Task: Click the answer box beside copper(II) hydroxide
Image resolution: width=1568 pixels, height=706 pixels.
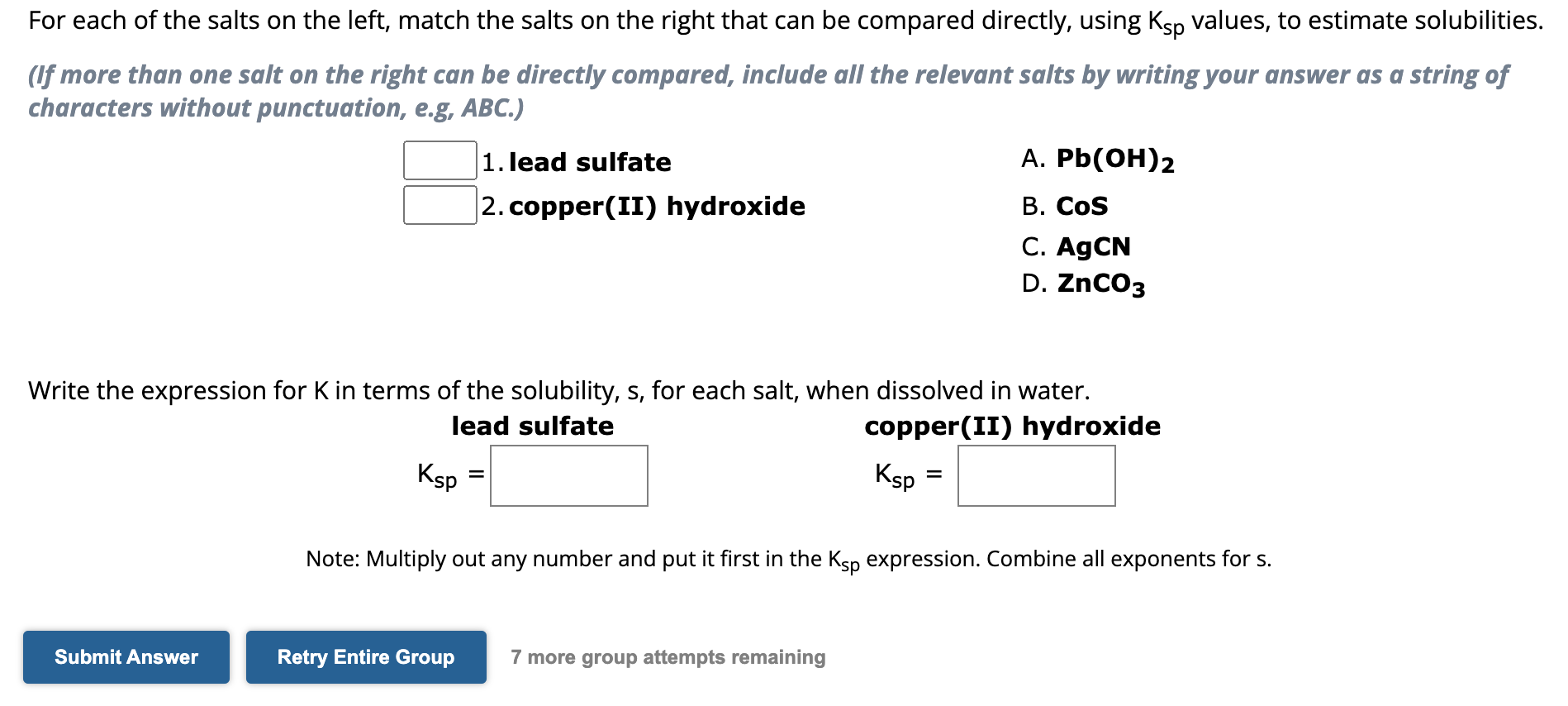Action: (x=439, y=207)
